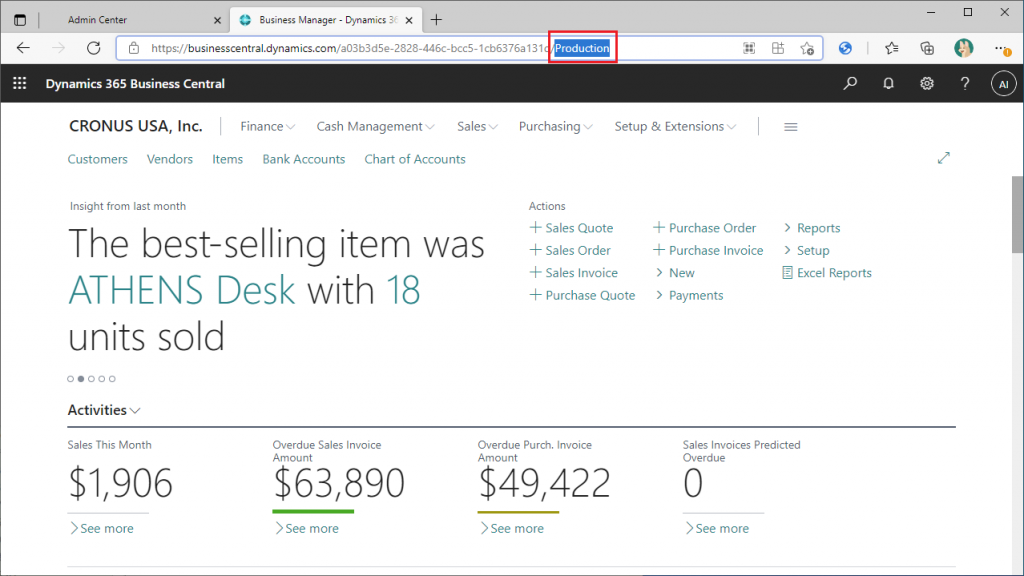The height and width of the screenshot is (576, 1024).
Task: Create a new Purchase Invoice
Action: pyautogui.click(x=708, y=250)
